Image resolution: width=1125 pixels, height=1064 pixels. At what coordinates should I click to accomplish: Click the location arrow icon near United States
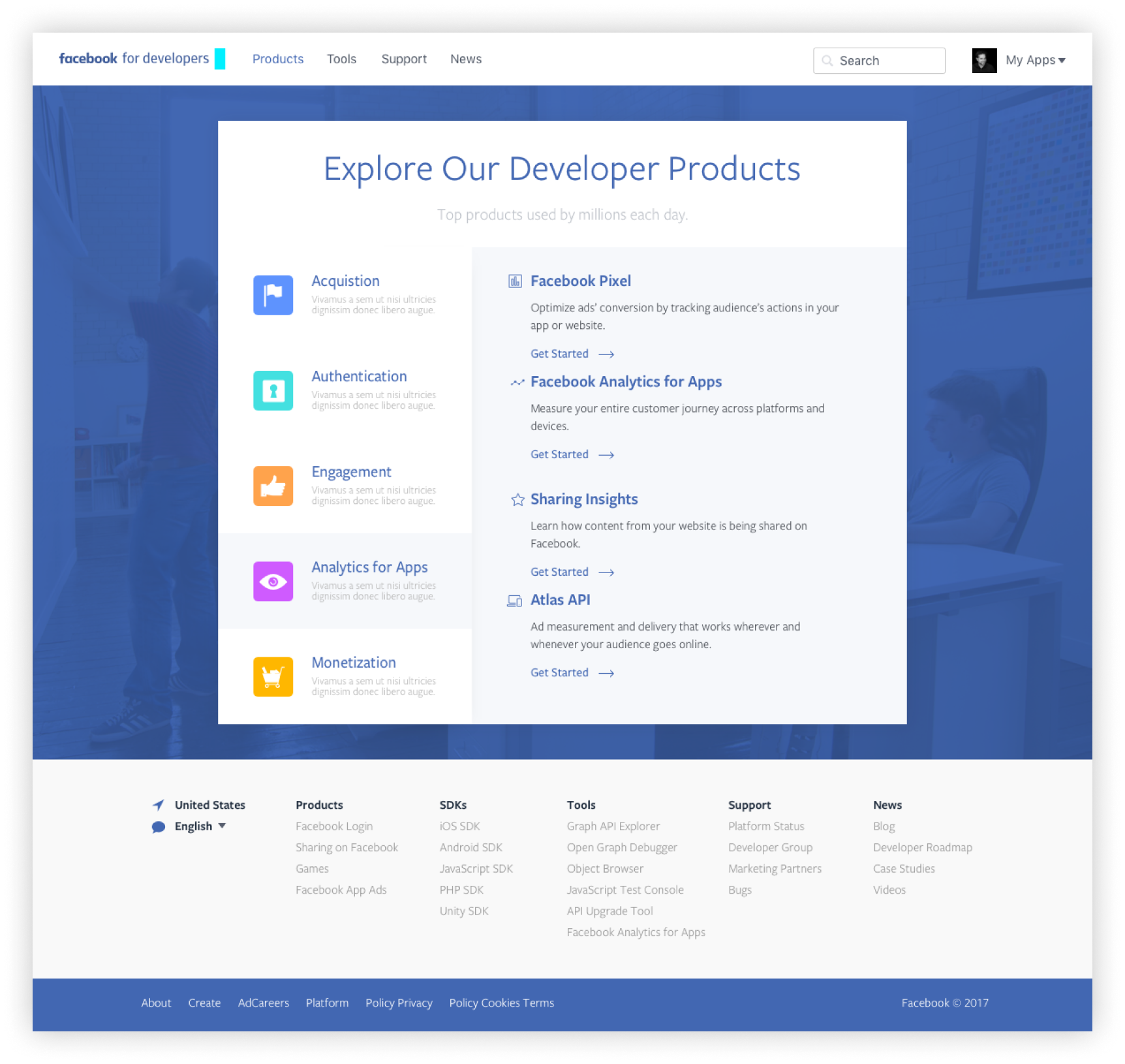pyautogui.click(x=159, y=805)
